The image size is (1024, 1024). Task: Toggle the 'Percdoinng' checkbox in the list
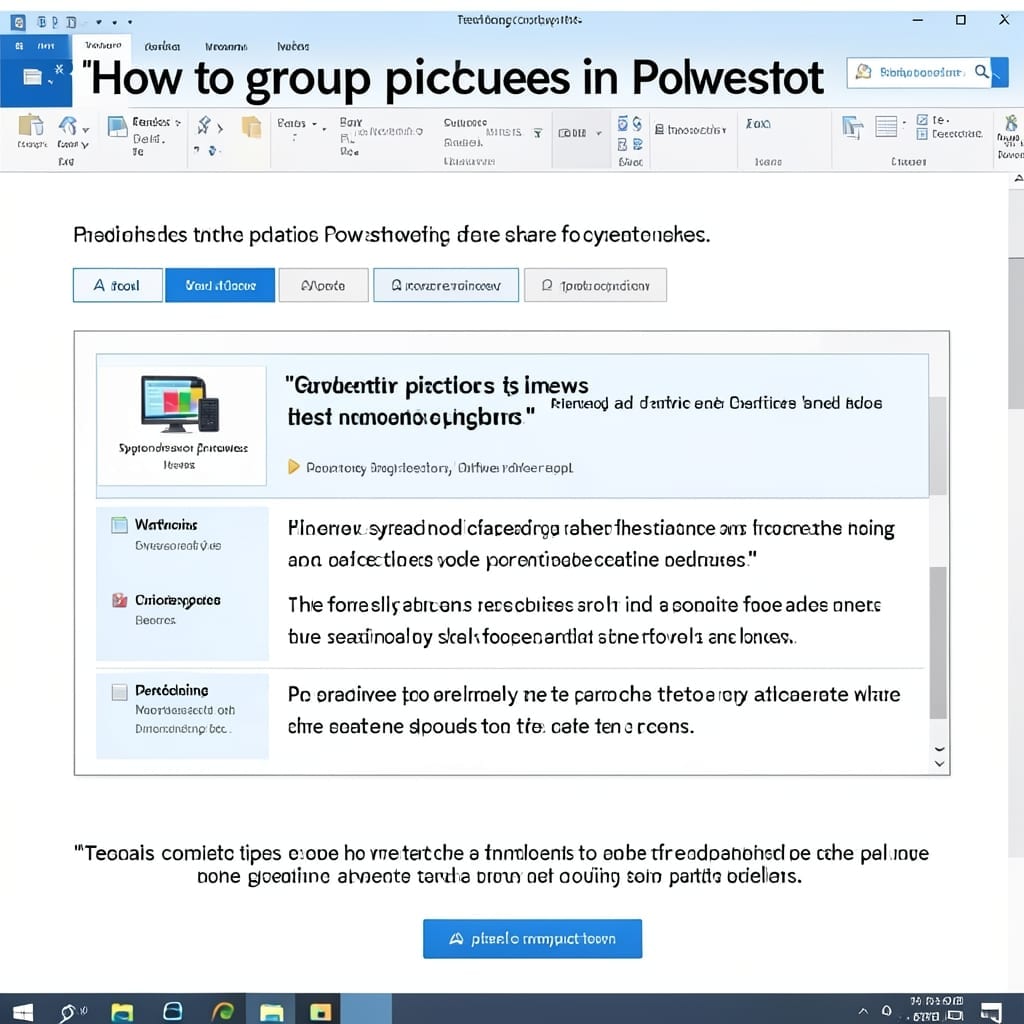pos(120,692)
